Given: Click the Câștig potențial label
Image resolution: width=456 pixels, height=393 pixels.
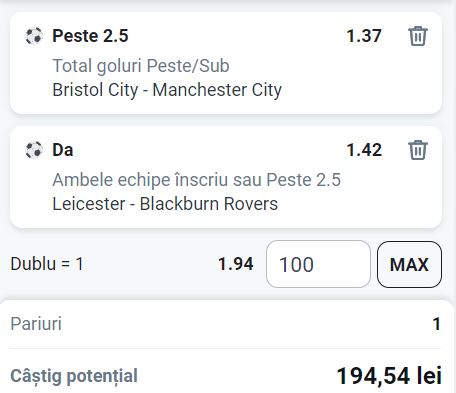Looking at the screenshot, I should pyautogui.click(x=74, y=376).
